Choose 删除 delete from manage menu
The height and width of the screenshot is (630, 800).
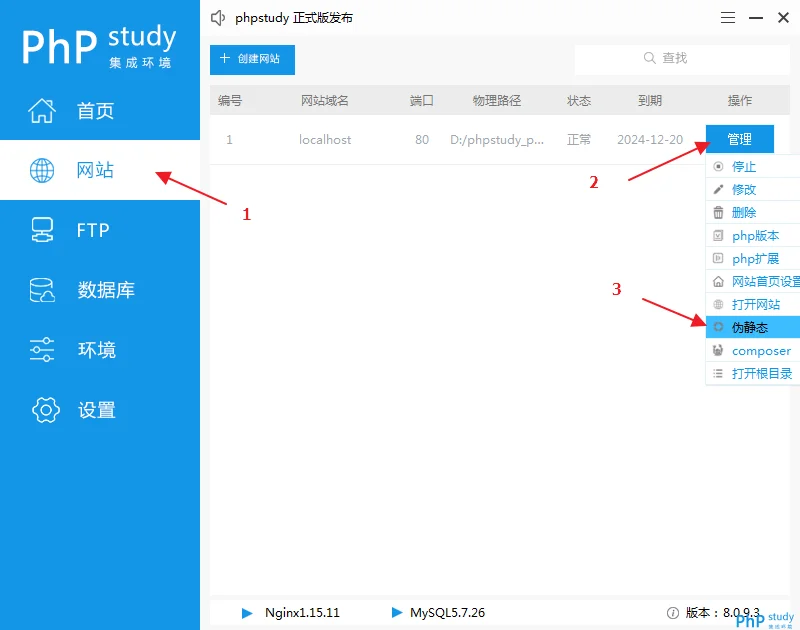[753, 213]
